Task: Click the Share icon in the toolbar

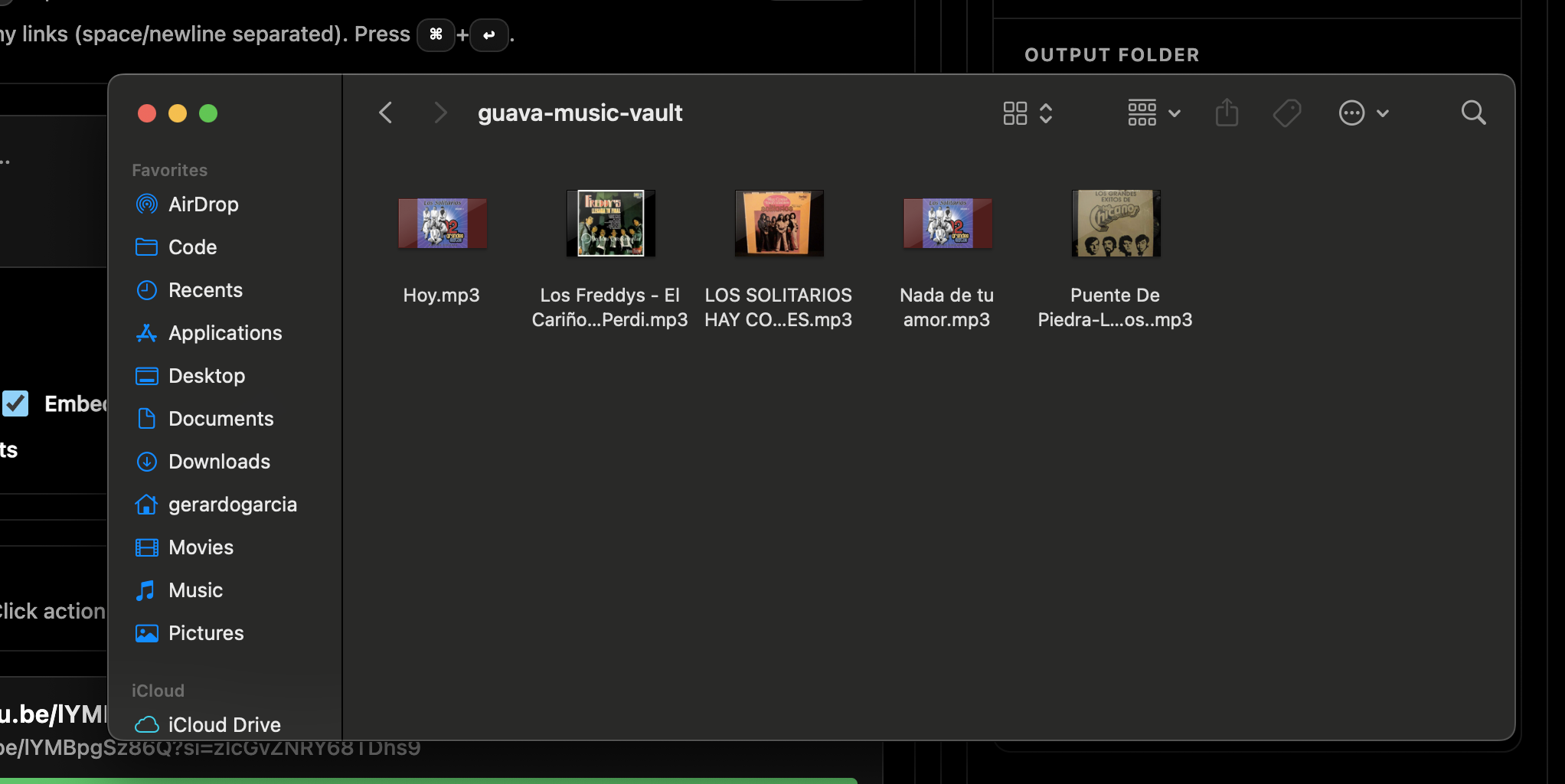Action: coord(1227,113)
